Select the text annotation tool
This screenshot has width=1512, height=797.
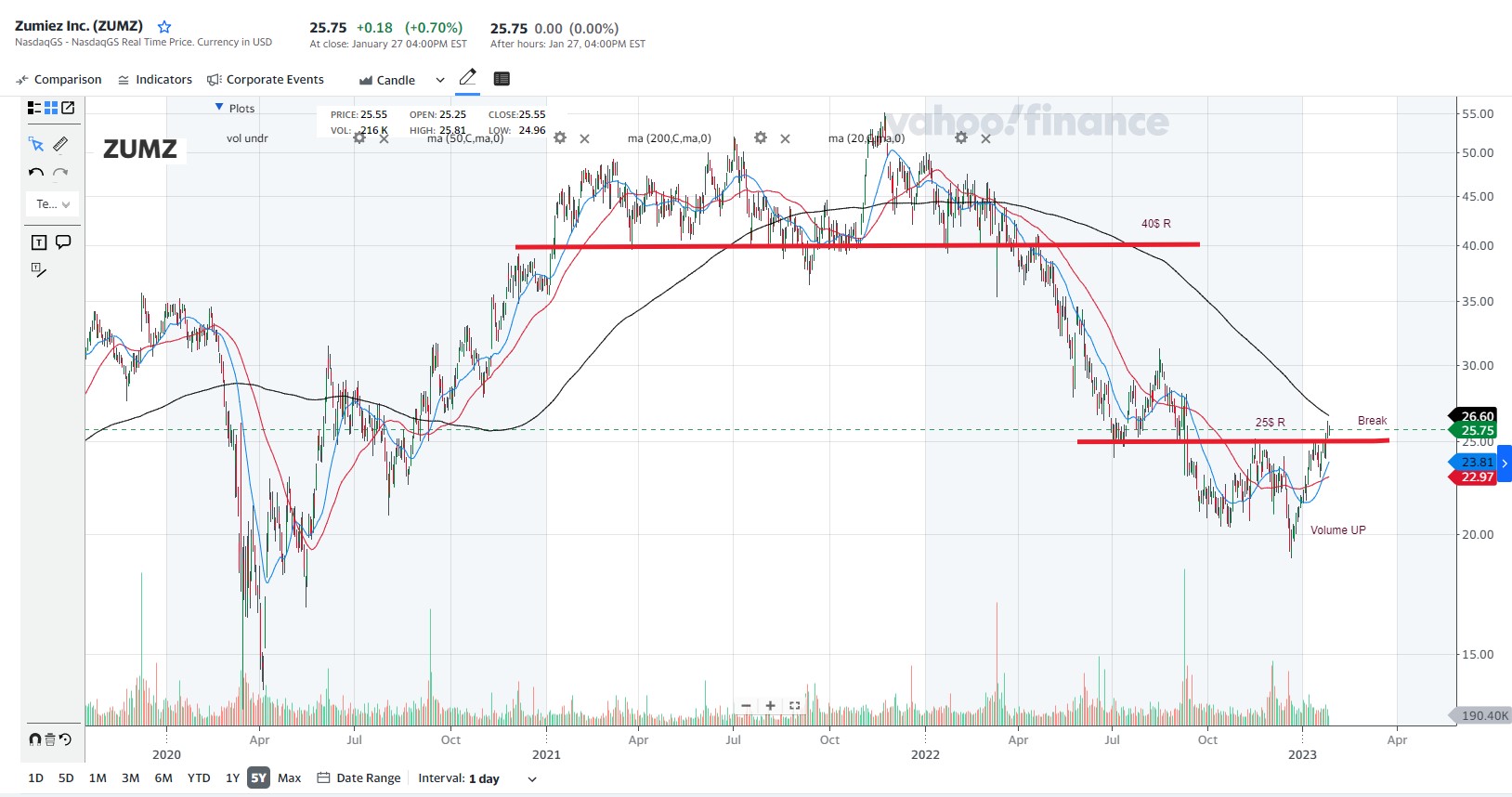[39, 242]
